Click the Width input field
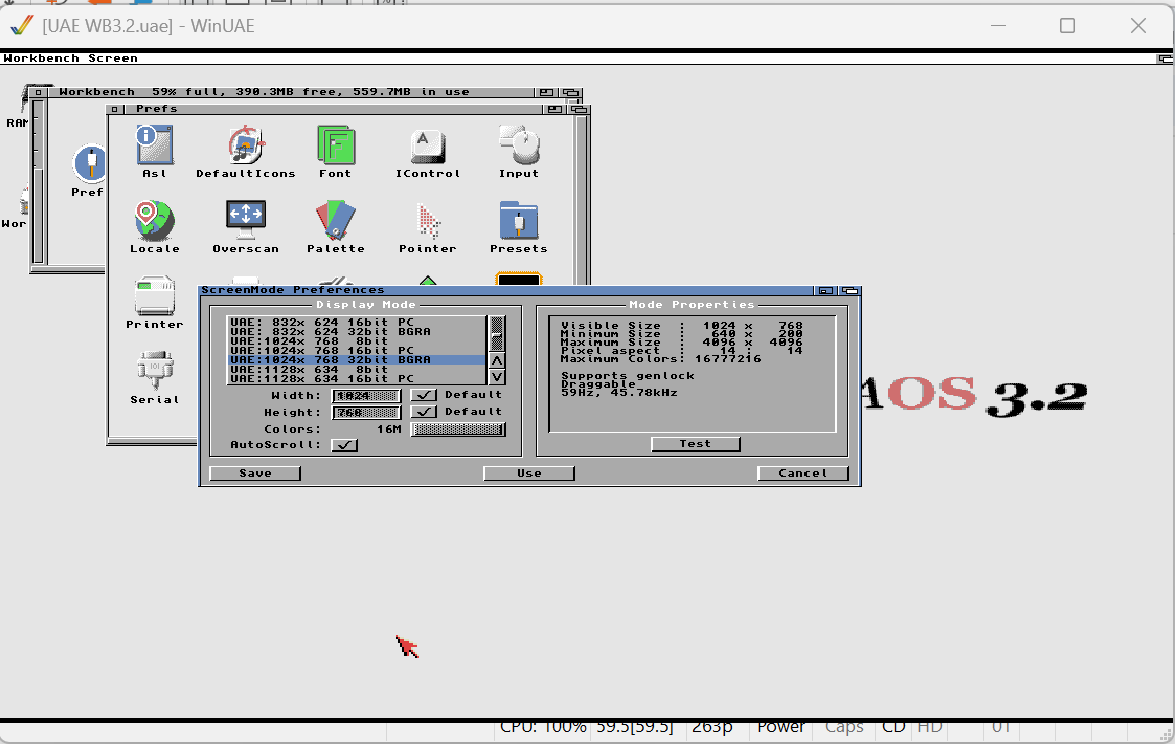The width and height of the screenshot is (1175, 744). coord(366,395)
